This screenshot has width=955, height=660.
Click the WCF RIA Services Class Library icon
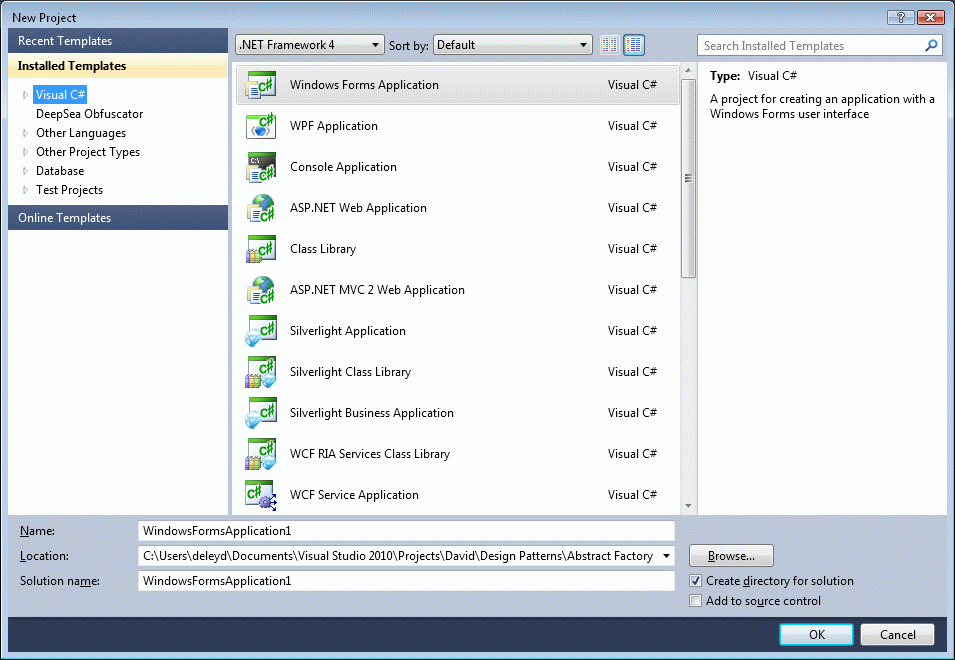[x=261, y=453]
